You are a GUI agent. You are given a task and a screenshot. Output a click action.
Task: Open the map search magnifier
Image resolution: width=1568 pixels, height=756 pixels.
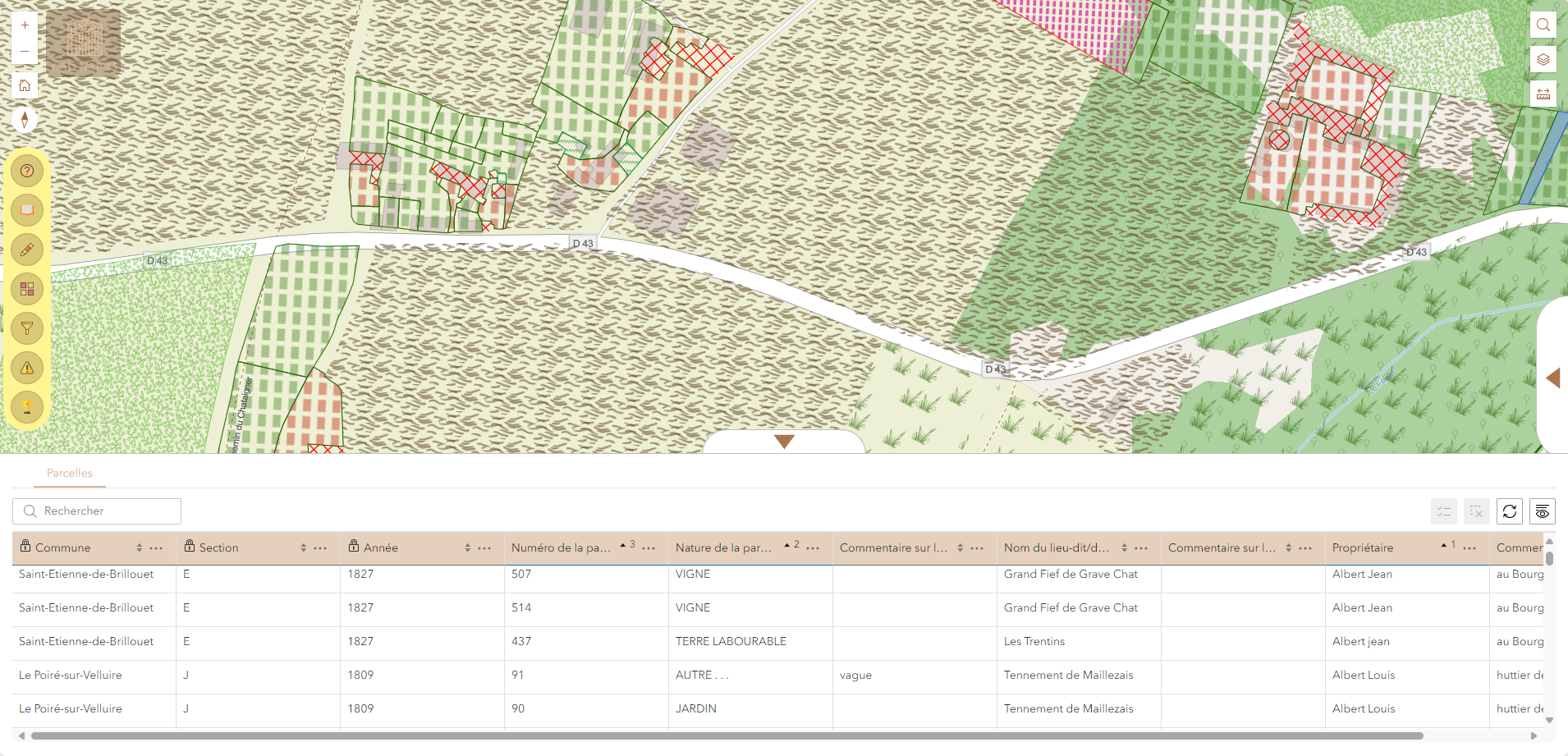coord(1543,25)
